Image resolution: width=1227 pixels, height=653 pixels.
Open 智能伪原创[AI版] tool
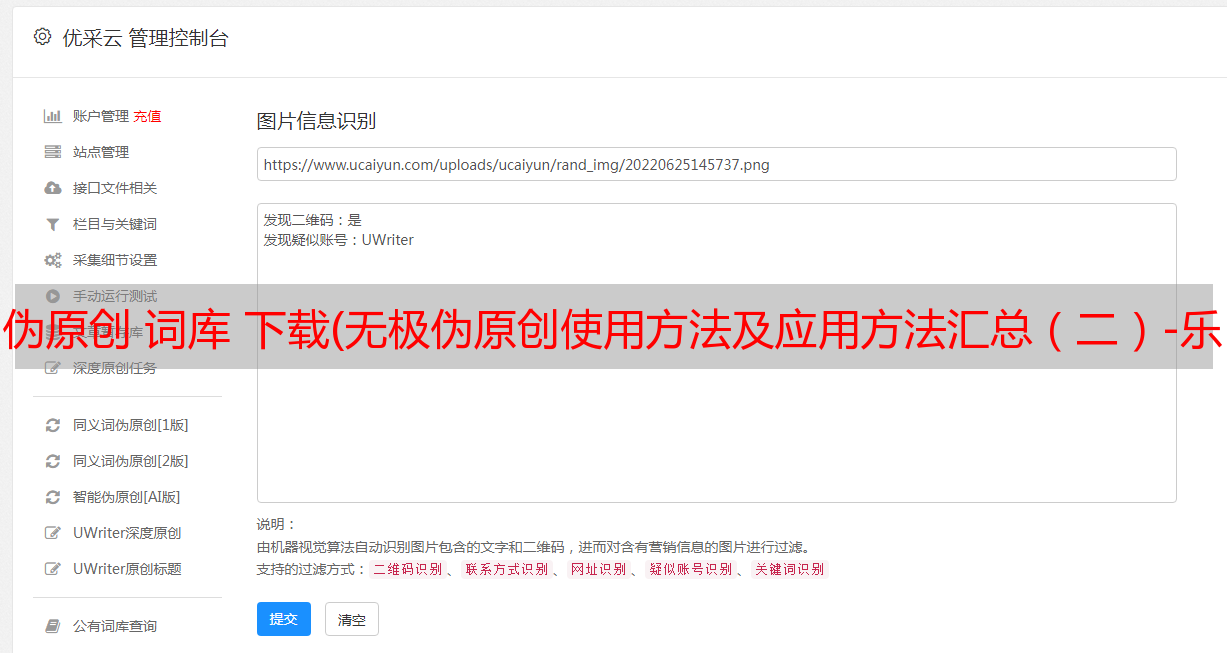point(127,497)
